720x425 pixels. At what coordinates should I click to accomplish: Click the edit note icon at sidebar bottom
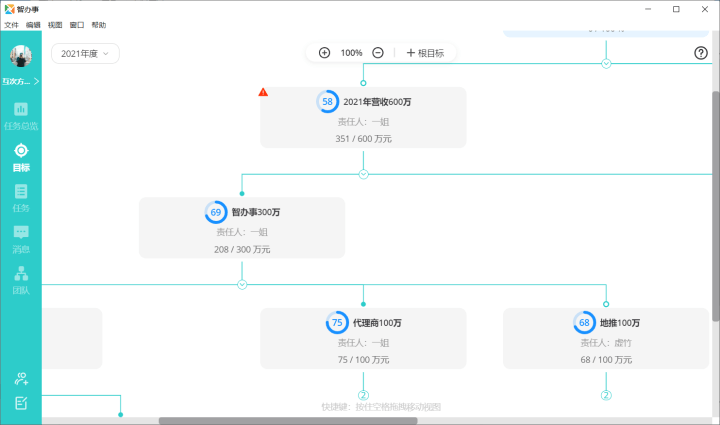tap(21, 403)
